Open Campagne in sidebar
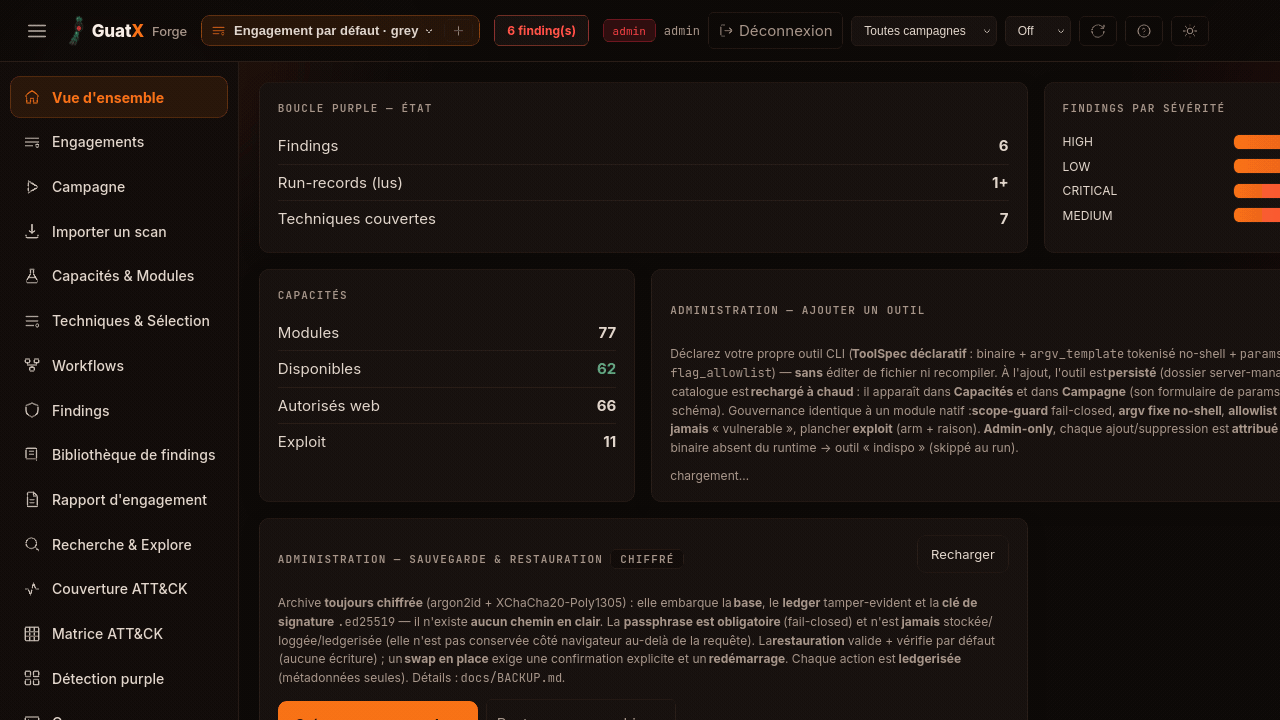The width and height of the screenshot is (1280, 720). point(119,187)
